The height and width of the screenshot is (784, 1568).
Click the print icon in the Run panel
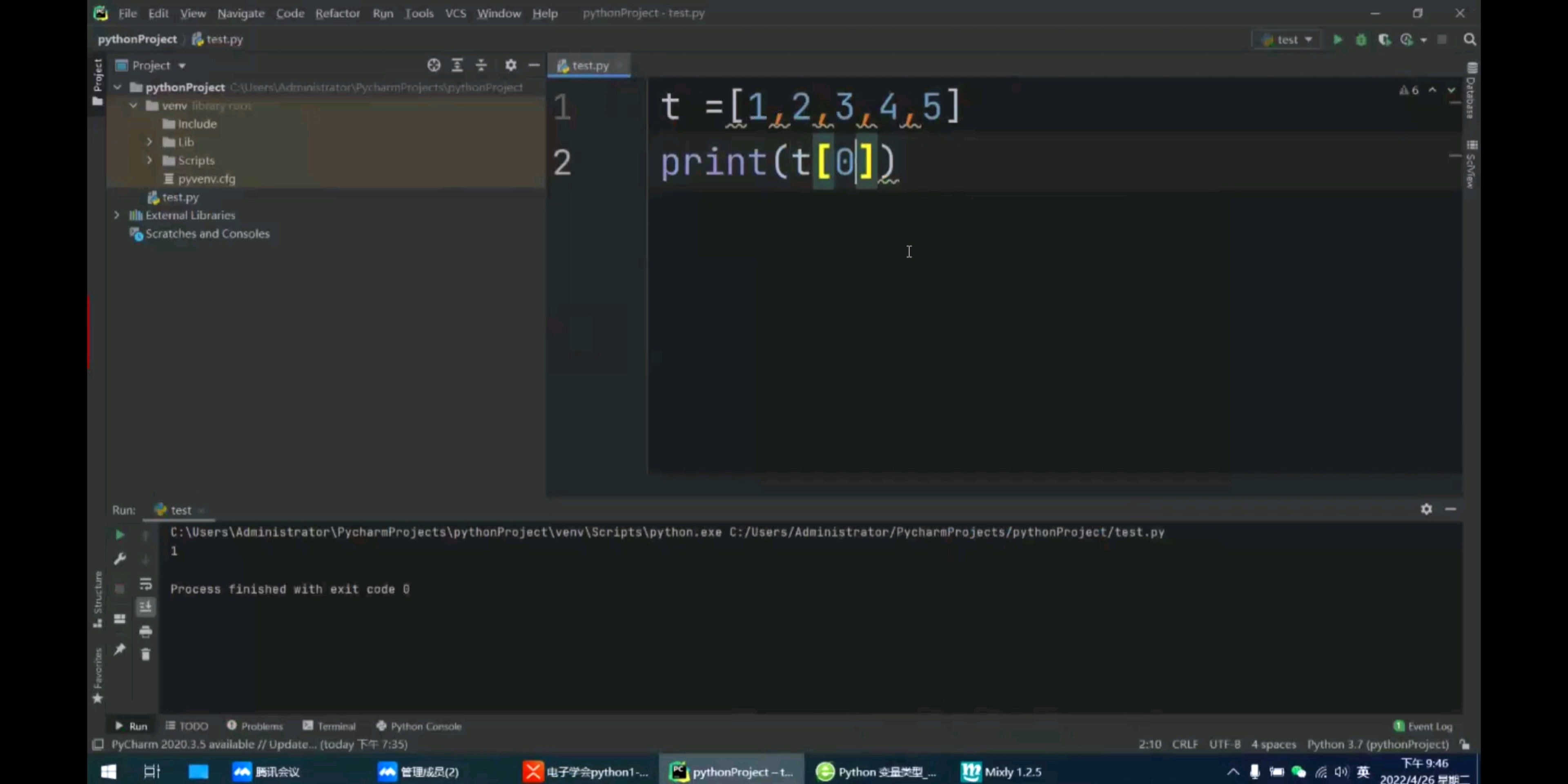(x=145, y=631)
